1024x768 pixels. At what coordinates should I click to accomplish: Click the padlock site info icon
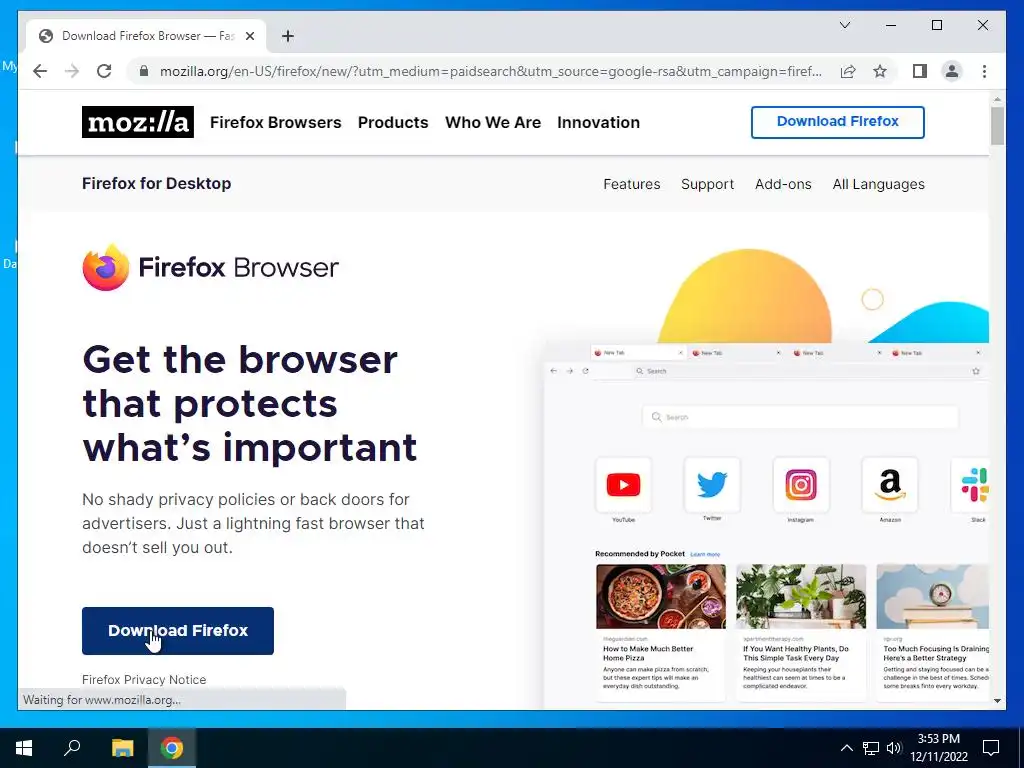(144, 71)
